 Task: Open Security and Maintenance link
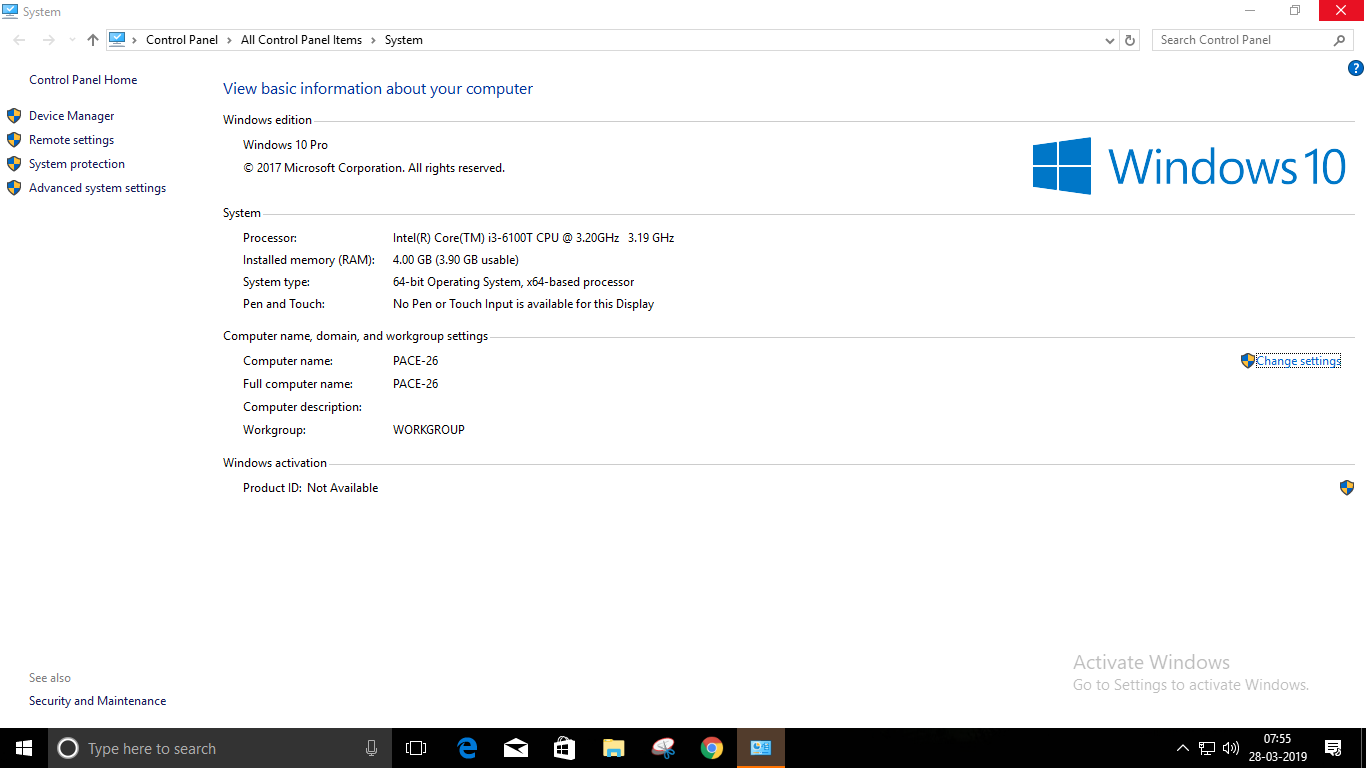97,701
